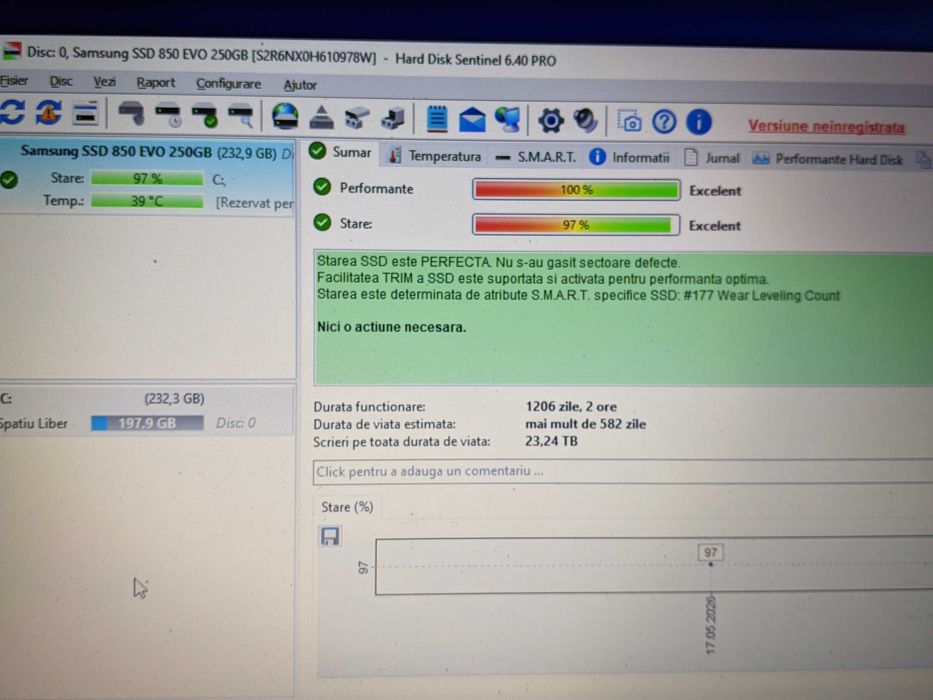Open the Fisier menu
This screenshot has width=933, height=700.
coord(14,80)
